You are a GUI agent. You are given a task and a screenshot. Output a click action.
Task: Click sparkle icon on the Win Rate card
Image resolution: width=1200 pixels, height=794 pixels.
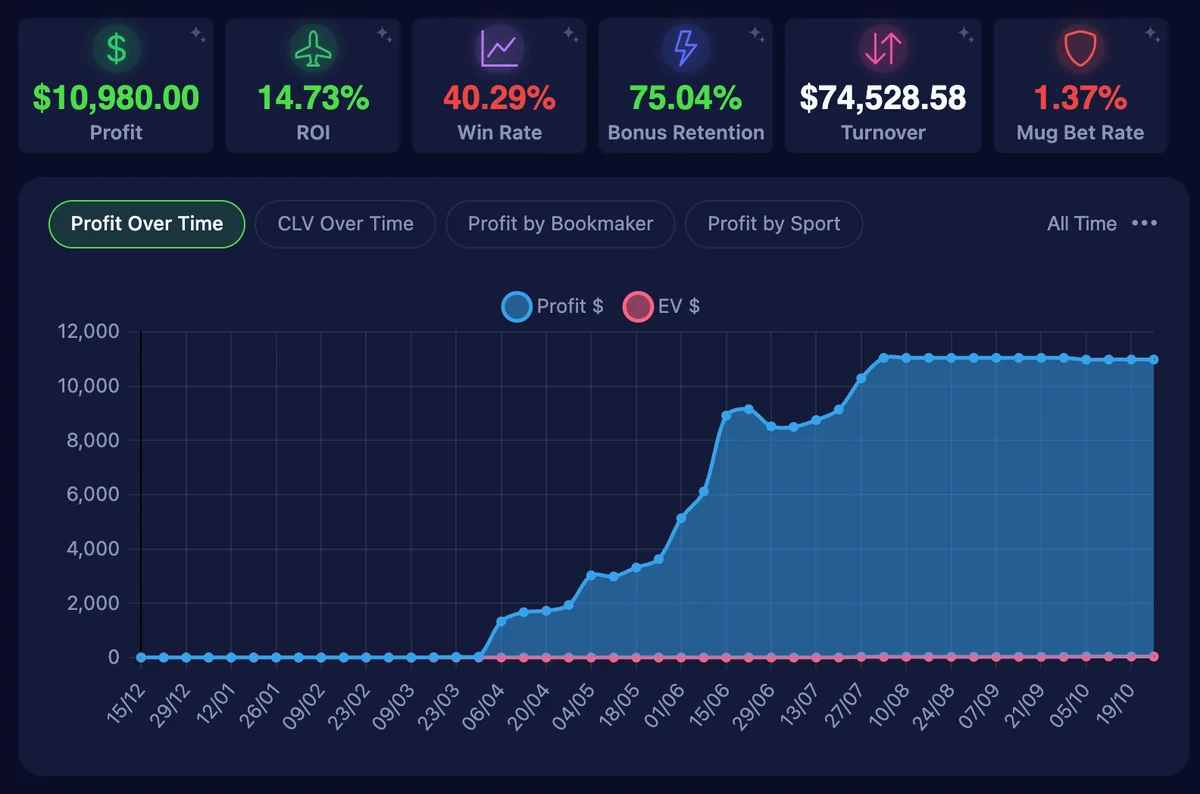coord(570,35)
